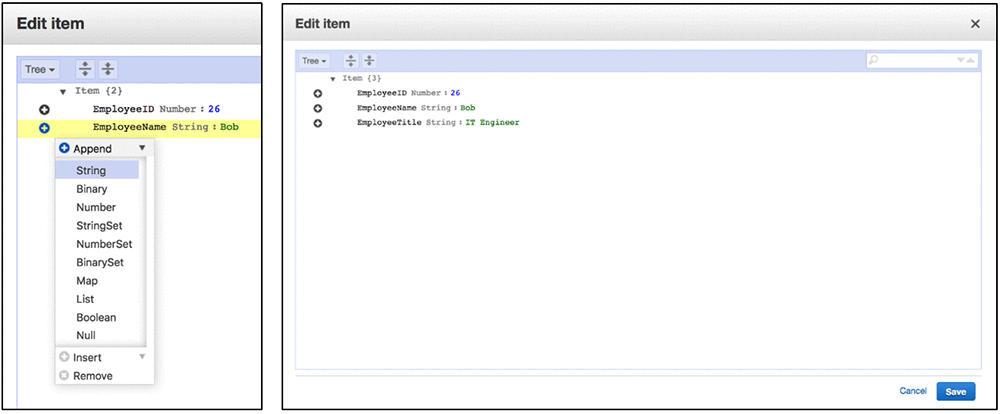Collapse the Item {2} tree node
Screen dimensions: 1000x414
[62, 92]
